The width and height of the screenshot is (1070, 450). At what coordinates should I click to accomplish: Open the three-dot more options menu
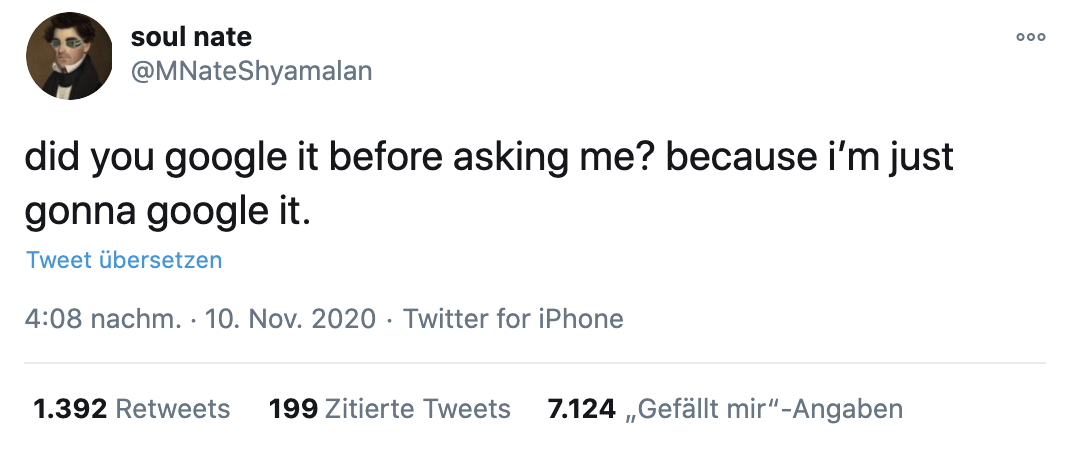(1030, 37)
